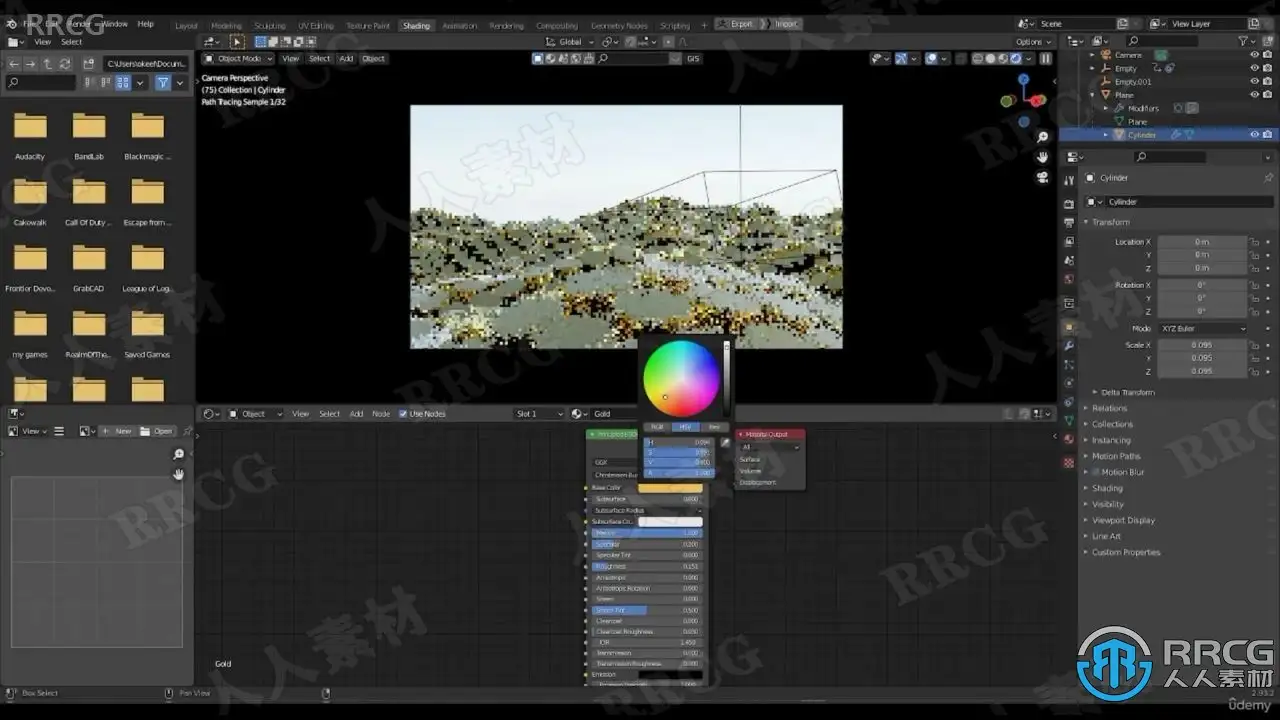Select the RGB mode in color picker
Image resolution: width=1280 pixels, height=720 pixels.
click(657, 427)
